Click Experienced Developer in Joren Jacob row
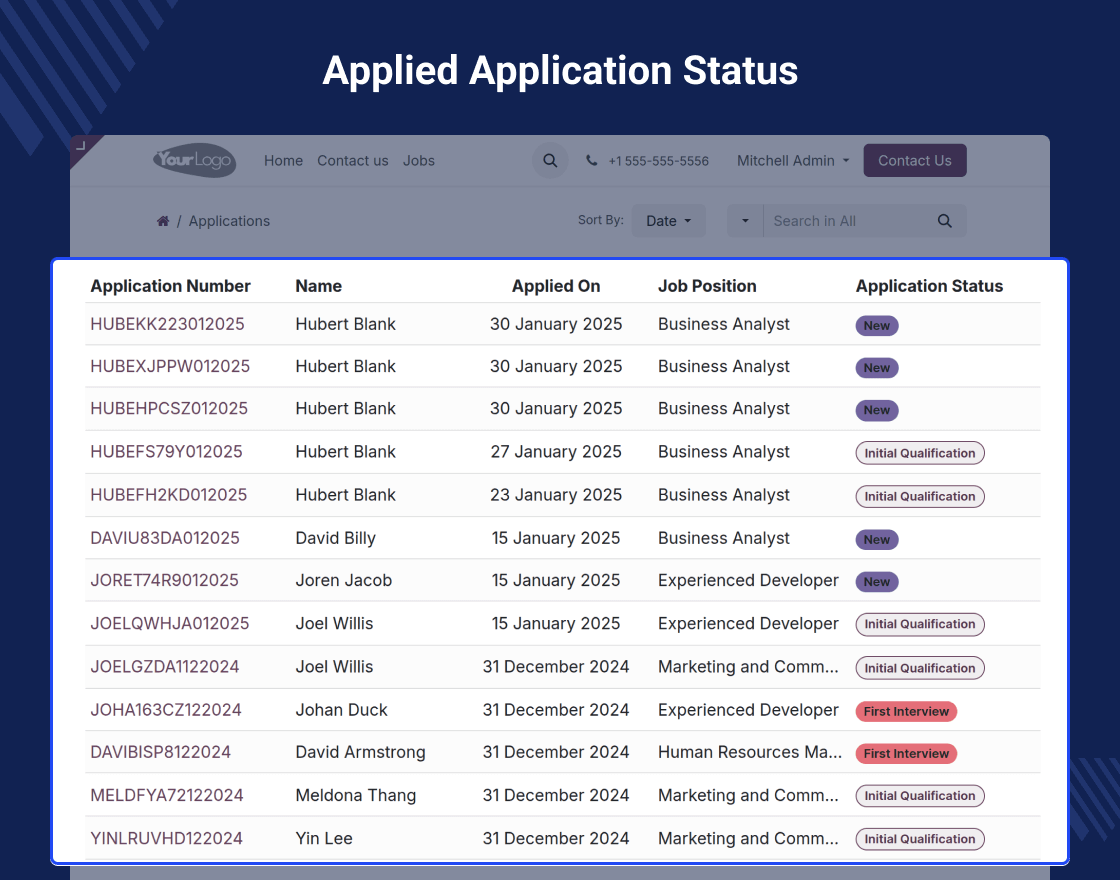The height and width of the screenshot is (880, 1120). tap(748, 580)
